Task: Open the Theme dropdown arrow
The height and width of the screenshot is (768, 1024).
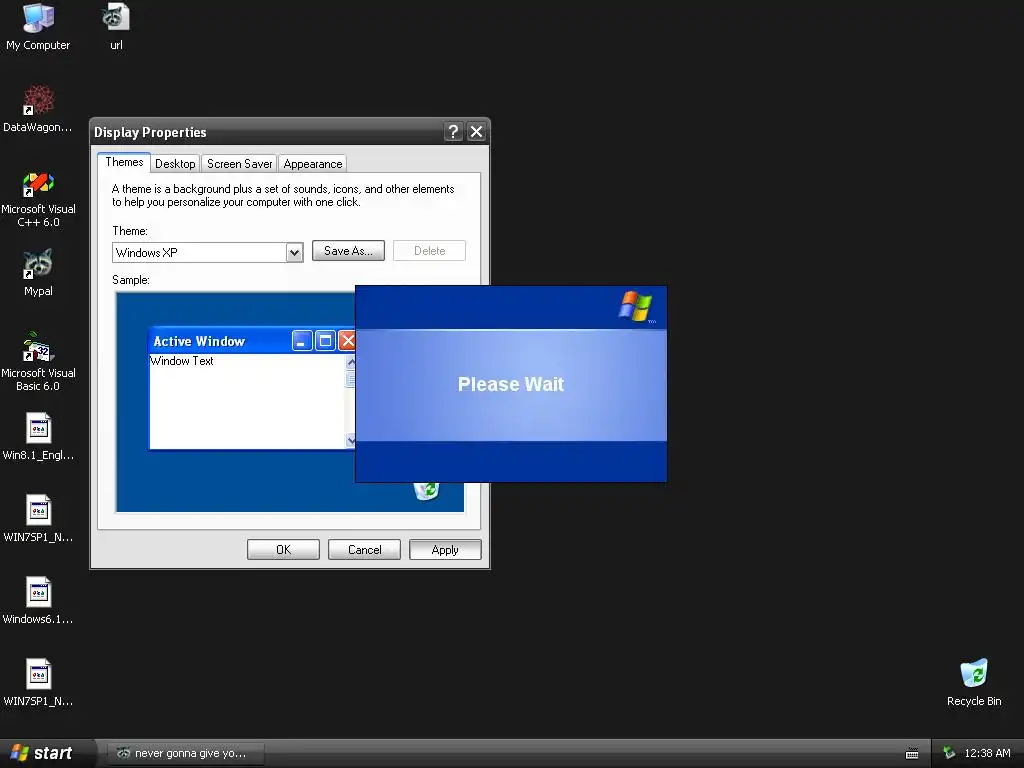Action: click(295, 253)
